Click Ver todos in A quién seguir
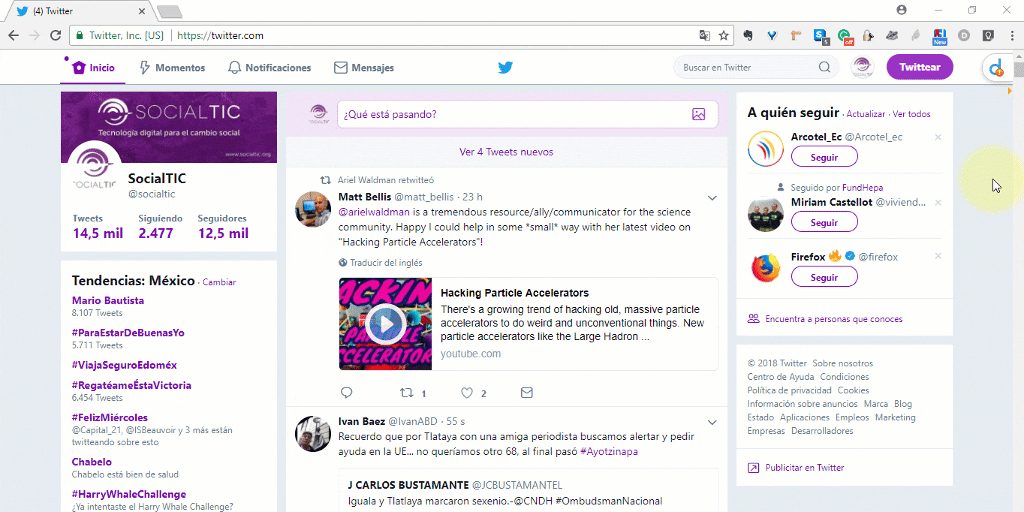 coord(912,114)
